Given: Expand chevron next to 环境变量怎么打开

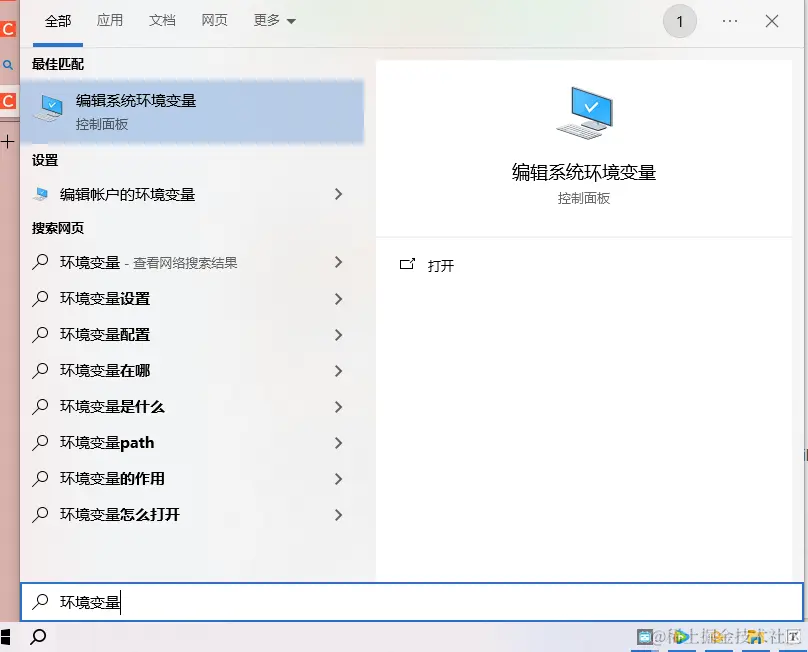Looking at the screenshot, I should pyautogui.click(x=339, y=515).
